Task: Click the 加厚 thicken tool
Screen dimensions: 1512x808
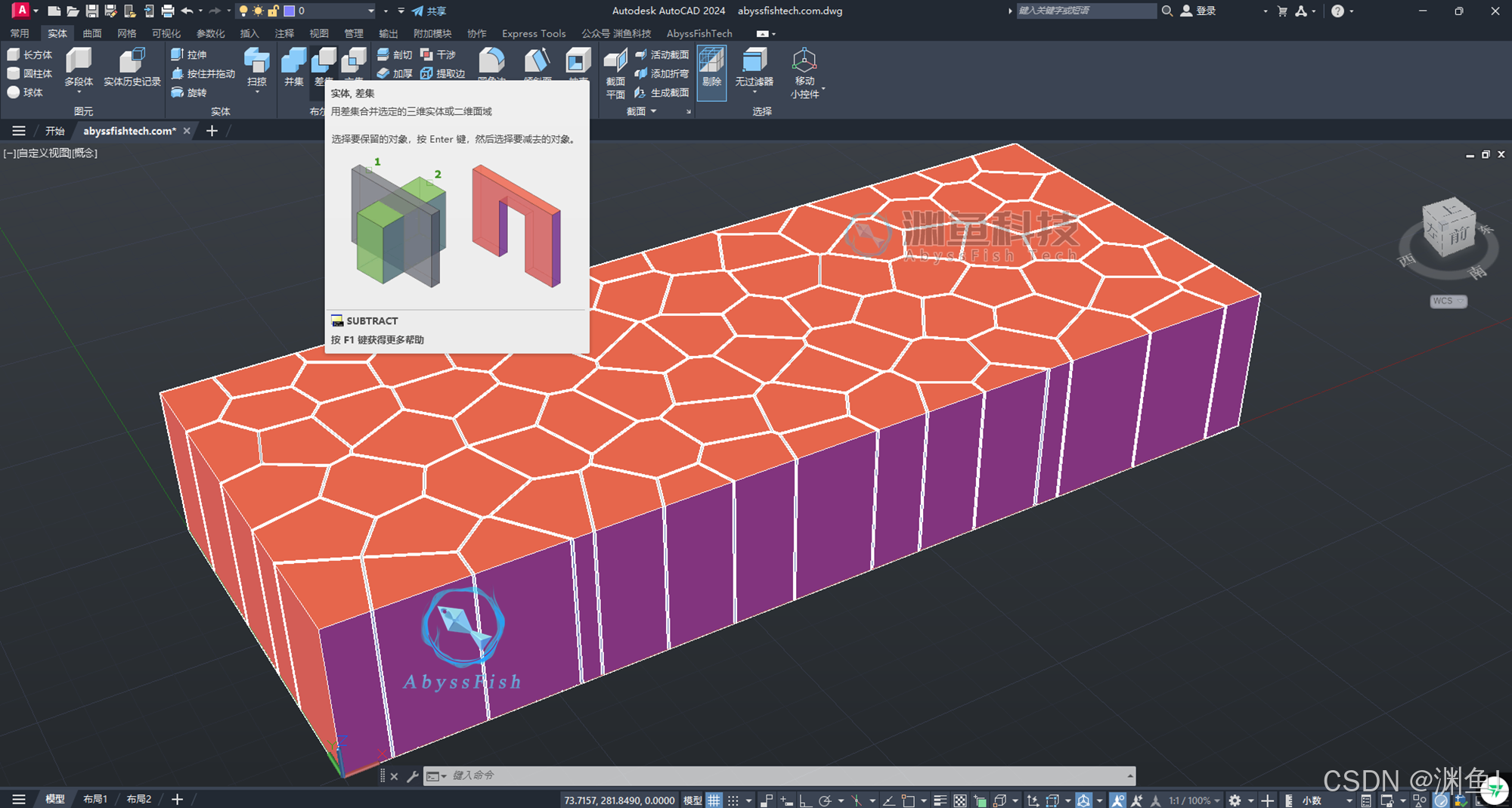Action: [395, 73]
